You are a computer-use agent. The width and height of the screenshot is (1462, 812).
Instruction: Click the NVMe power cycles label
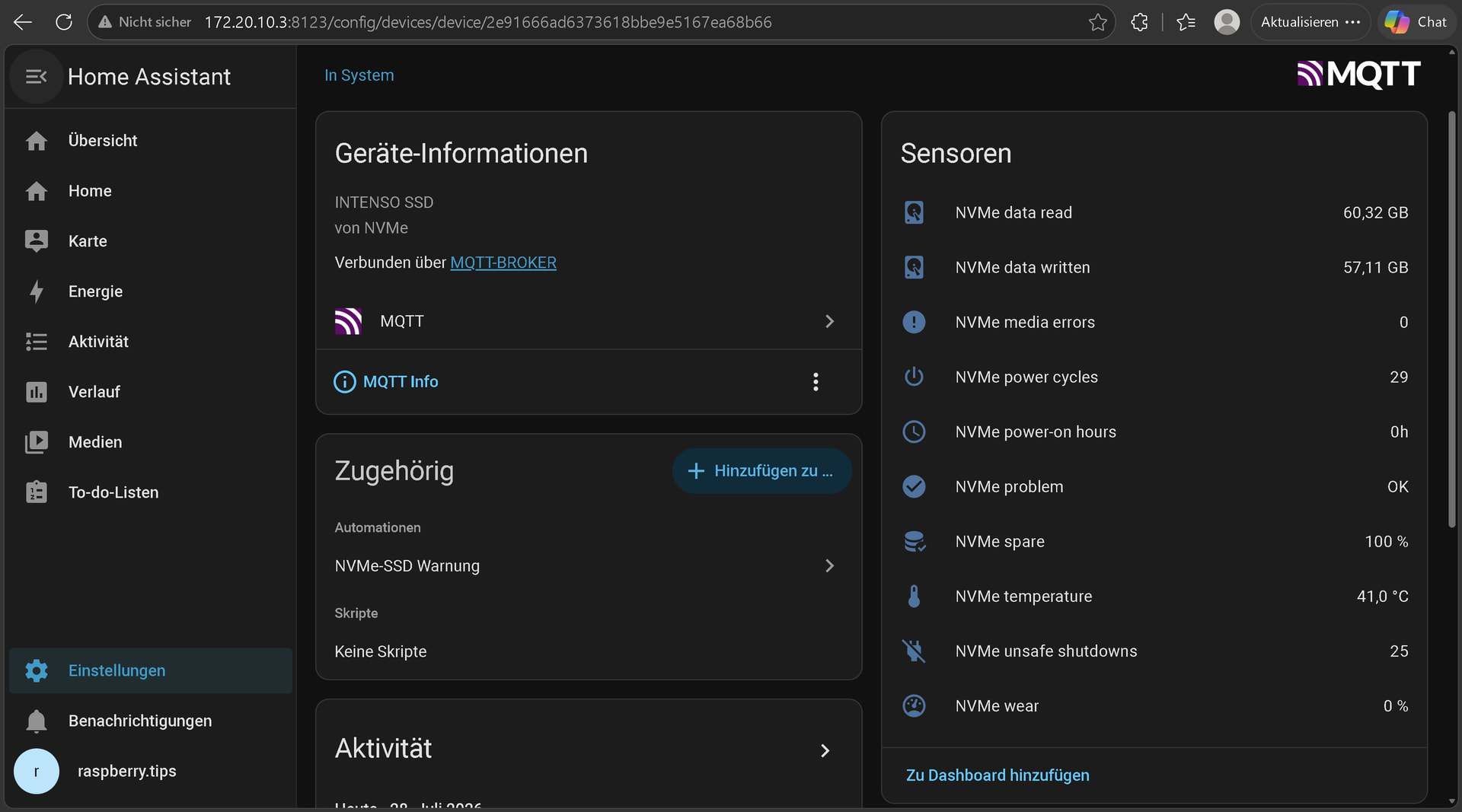tap(1026, 377)
